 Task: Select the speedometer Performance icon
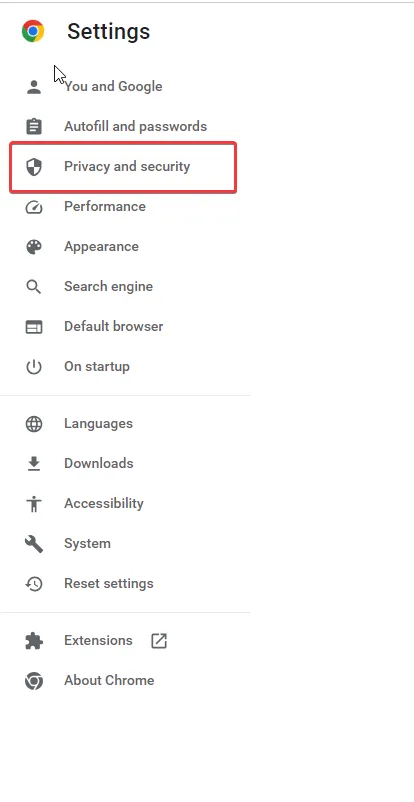point(34,207)
